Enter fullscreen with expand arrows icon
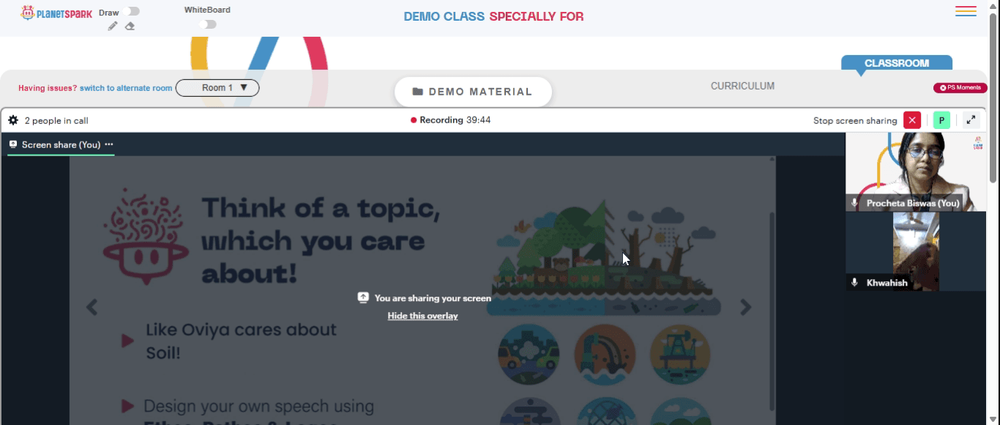 971,120
